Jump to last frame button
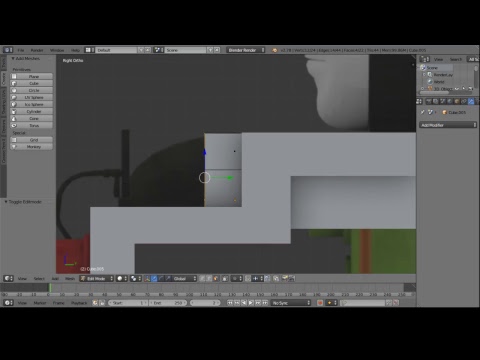Image resolution: width=480 pixels, height=360 pixels. [x=265, y=303]
